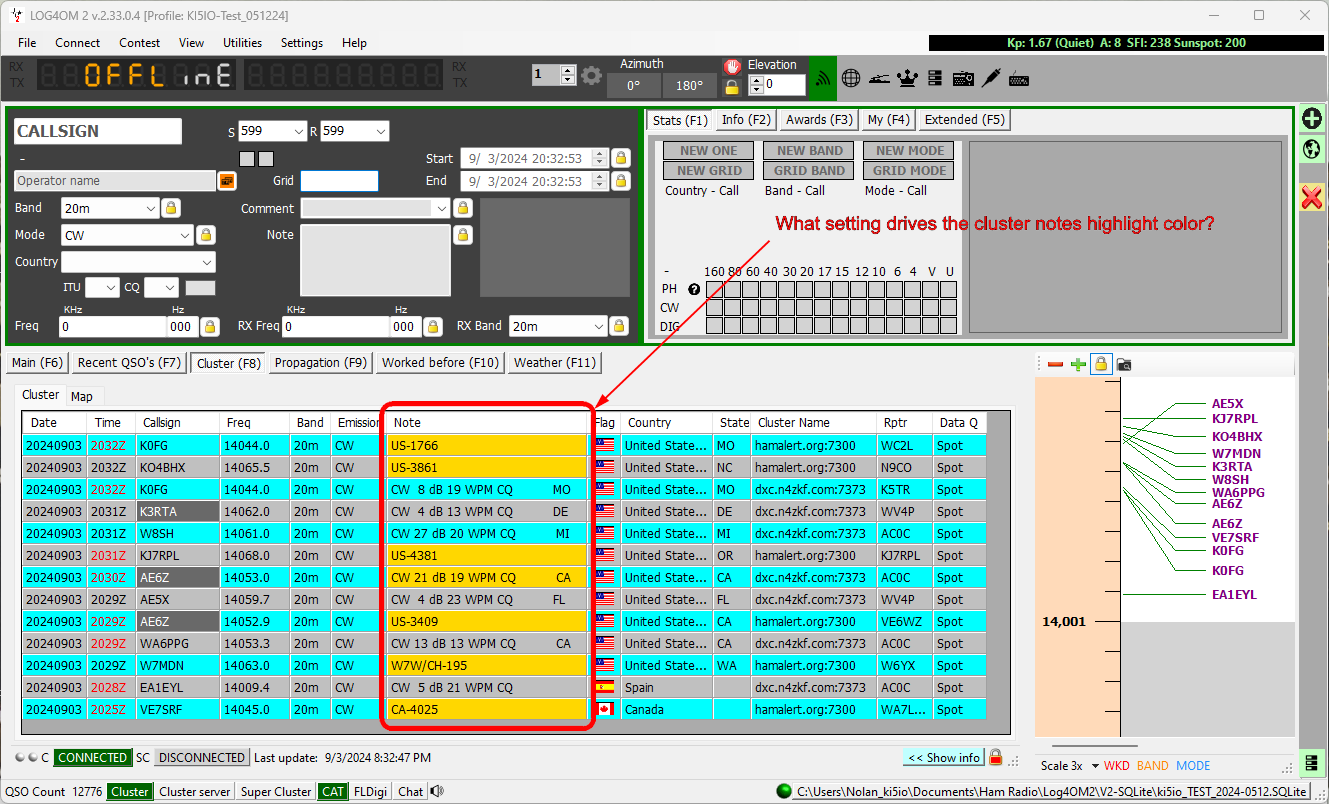The width and height of the screenshot is (1329, 804).
Task: Select the EA1EYL spot row callsign
Action: click(x=177, y=687)
